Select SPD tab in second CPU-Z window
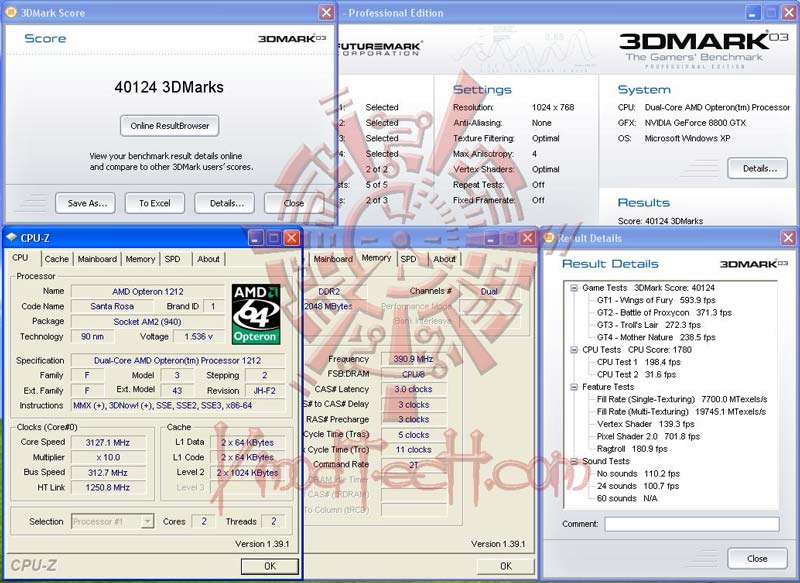The width and height of the screenshot is (800, 583). point(408,259)
